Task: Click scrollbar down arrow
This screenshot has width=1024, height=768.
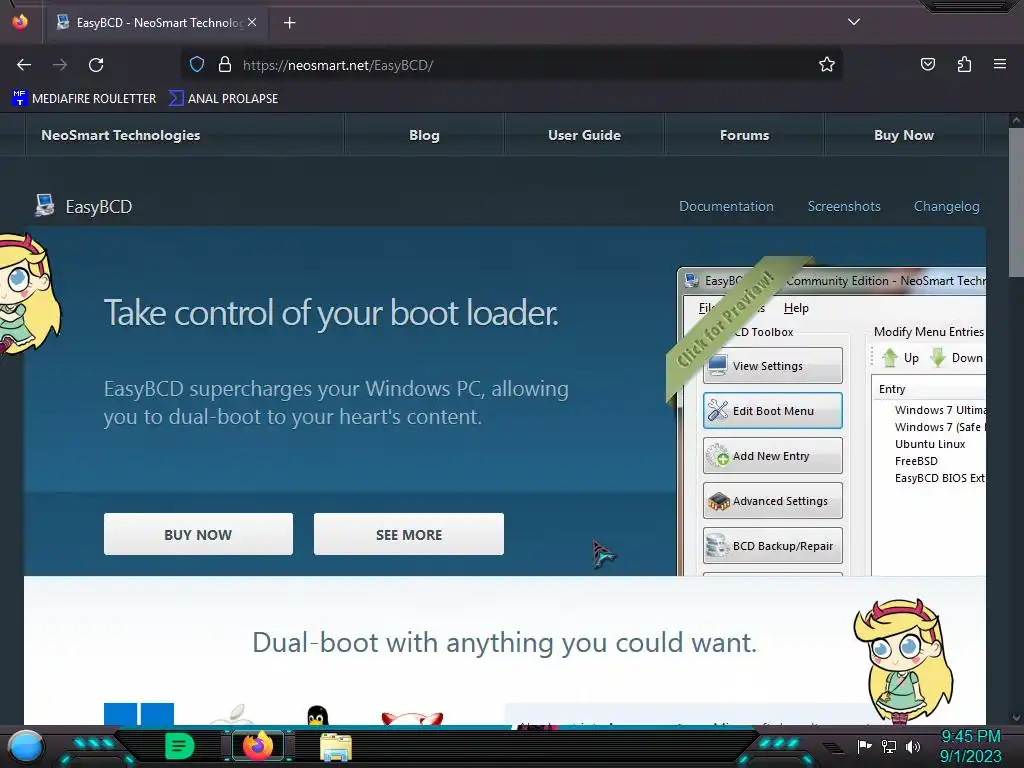Action: (x=1016, y=718)
